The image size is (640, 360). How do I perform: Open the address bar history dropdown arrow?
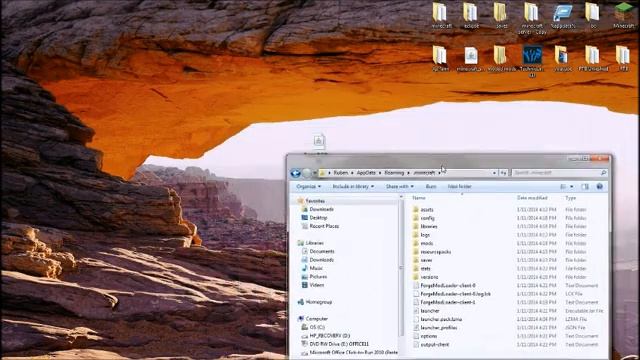(x=494, y=173)
